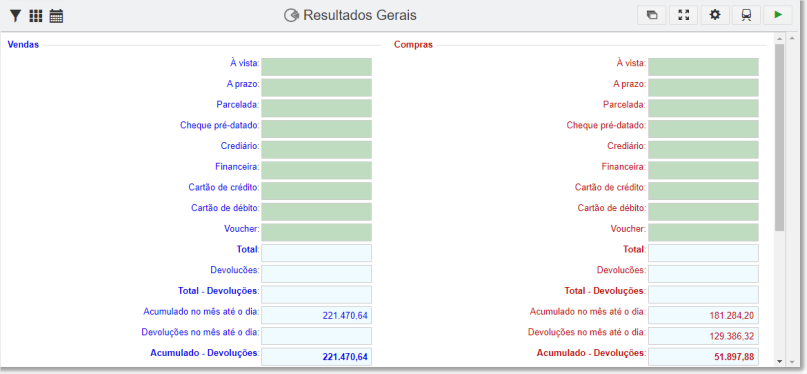Click the Resultados Gerais title

[x=360, y=15]
